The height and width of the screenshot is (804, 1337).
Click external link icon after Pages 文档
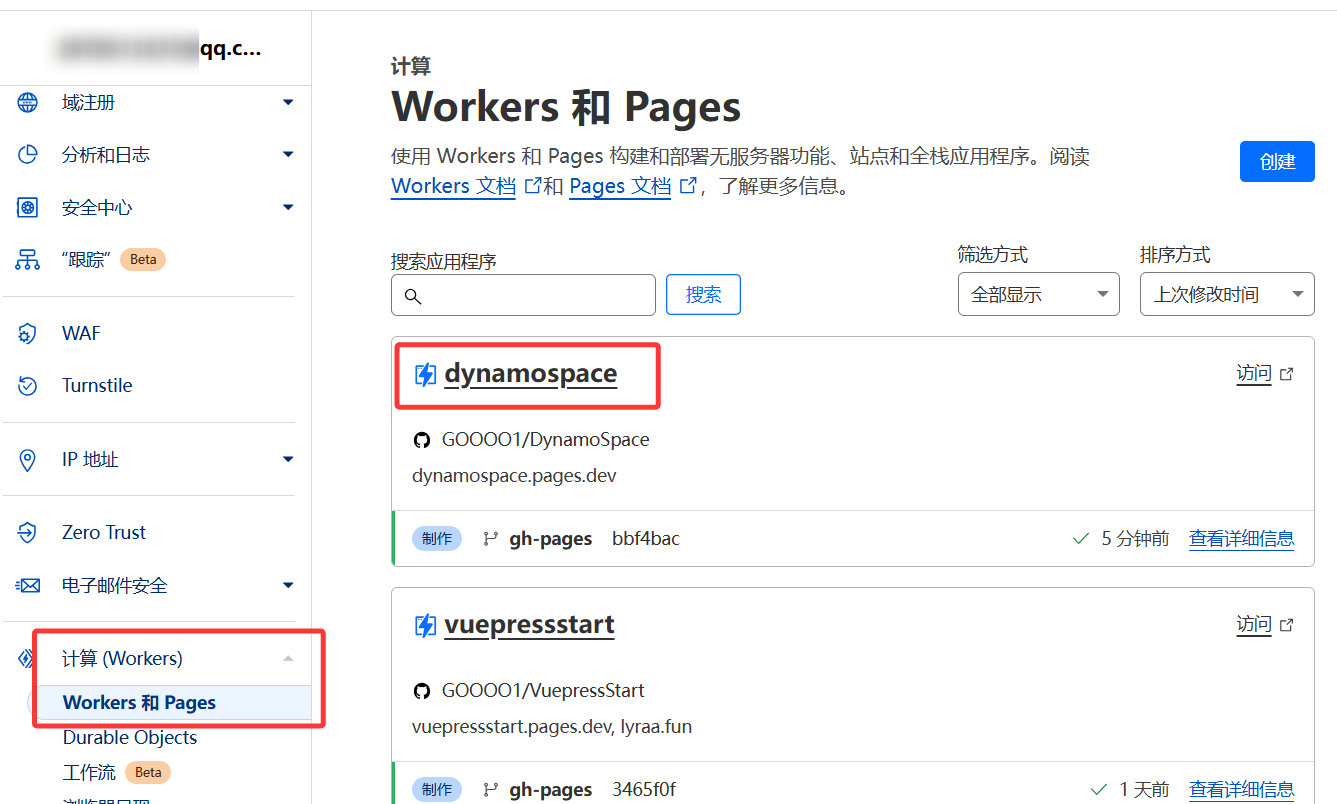(688, 185)
